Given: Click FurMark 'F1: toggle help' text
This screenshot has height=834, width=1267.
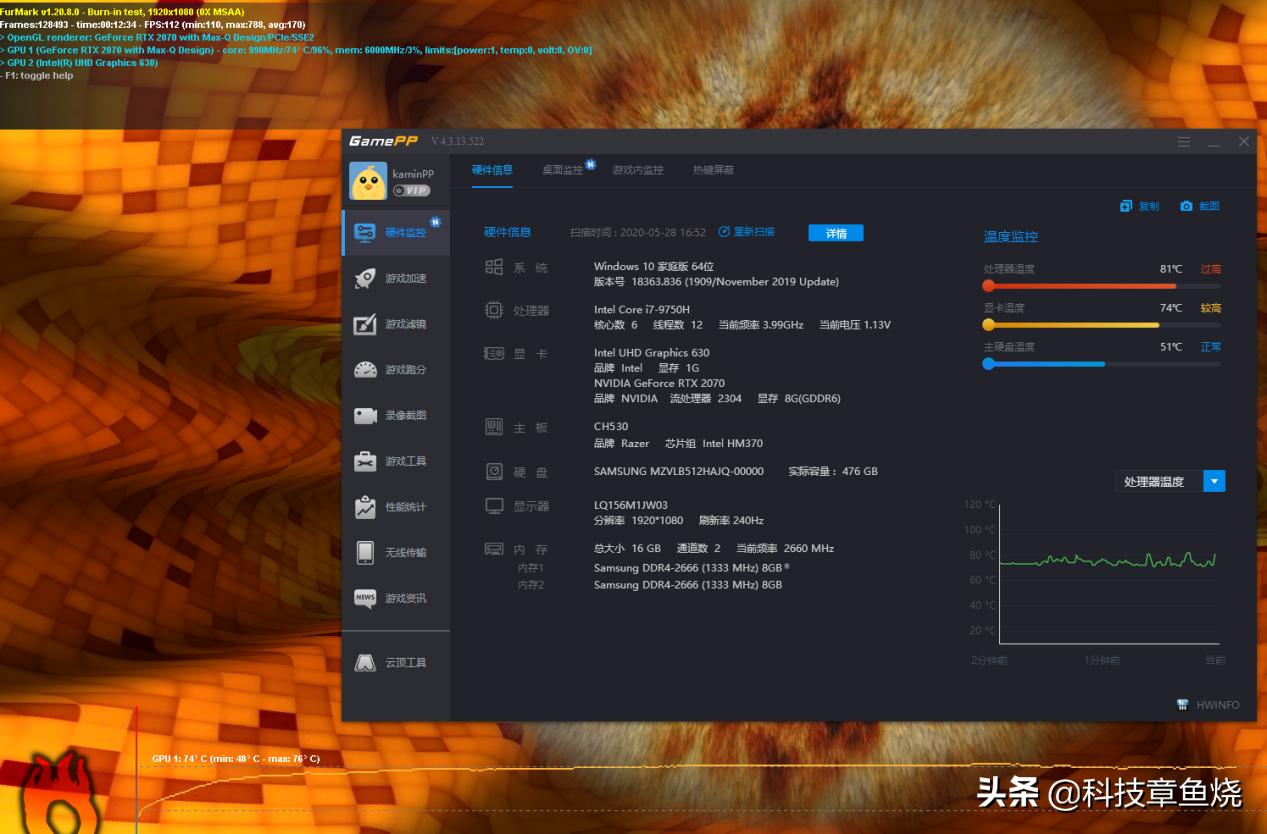Looking at the screenshot, I should pyautogui.click(x=38, y=75).
